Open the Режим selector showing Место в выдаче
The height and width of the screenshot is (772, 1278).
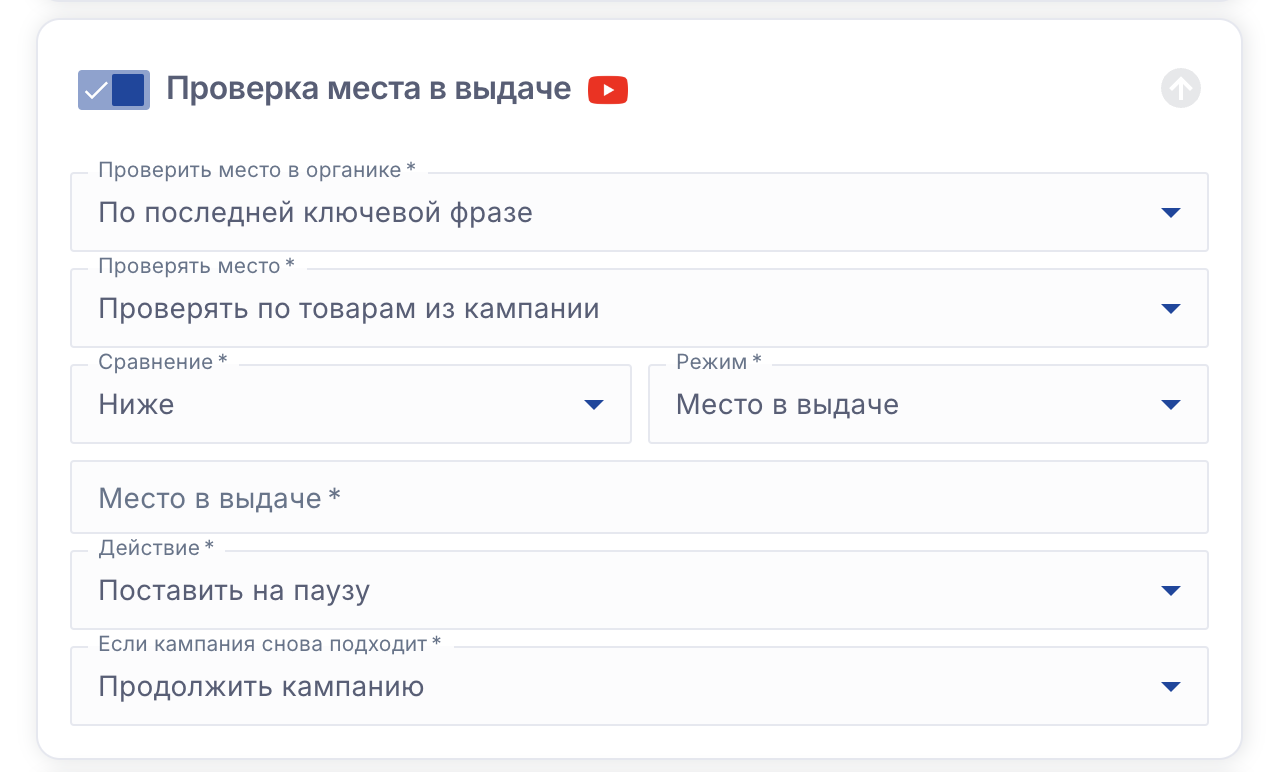point(900,405)
